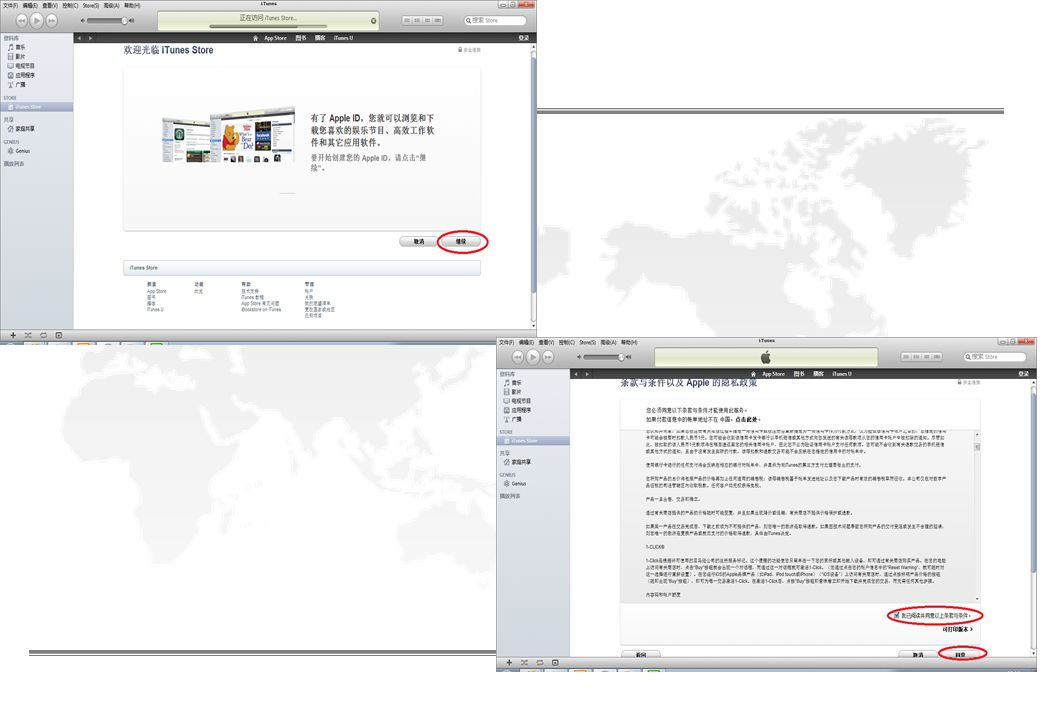The height and width of the screenshot is (720, 1040).
Task: Stop loading iTunes Store in status display
Action: [373, 21]
